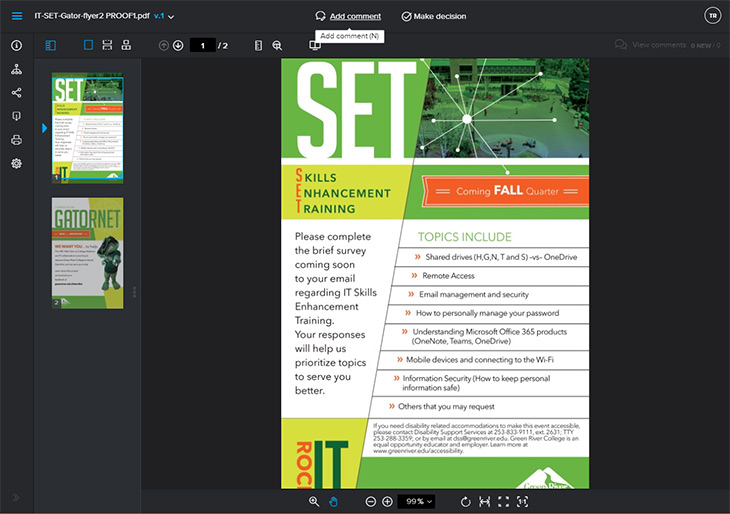This screenshot has width=730, height=514.
Task: Click the thumbnail panel resize handle
Action: (x=135, y=292)
